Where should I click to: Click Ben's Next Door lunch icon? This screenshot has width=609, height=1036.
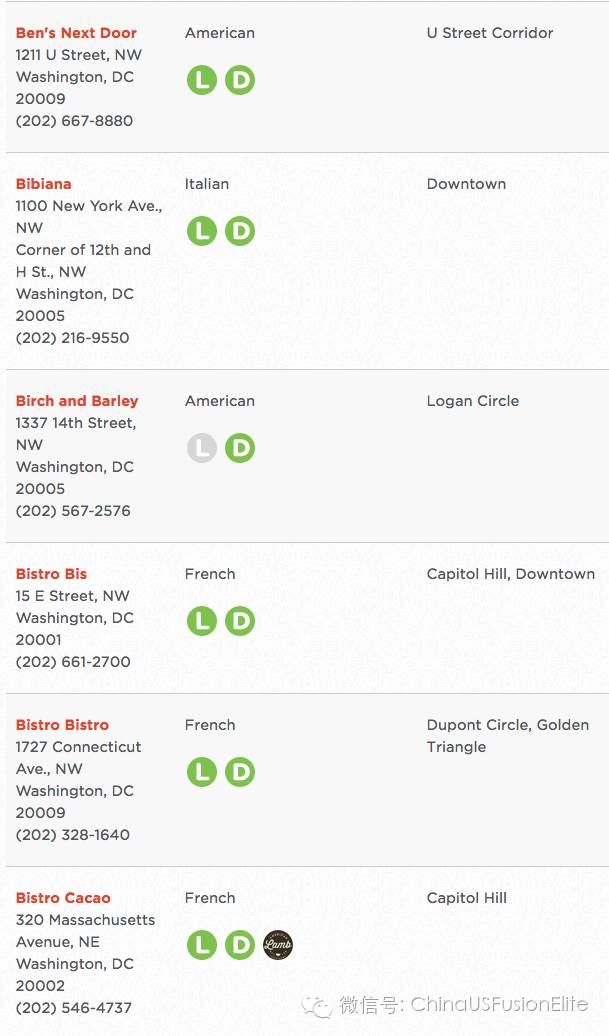pyautogui.click(x=202, y=80)
